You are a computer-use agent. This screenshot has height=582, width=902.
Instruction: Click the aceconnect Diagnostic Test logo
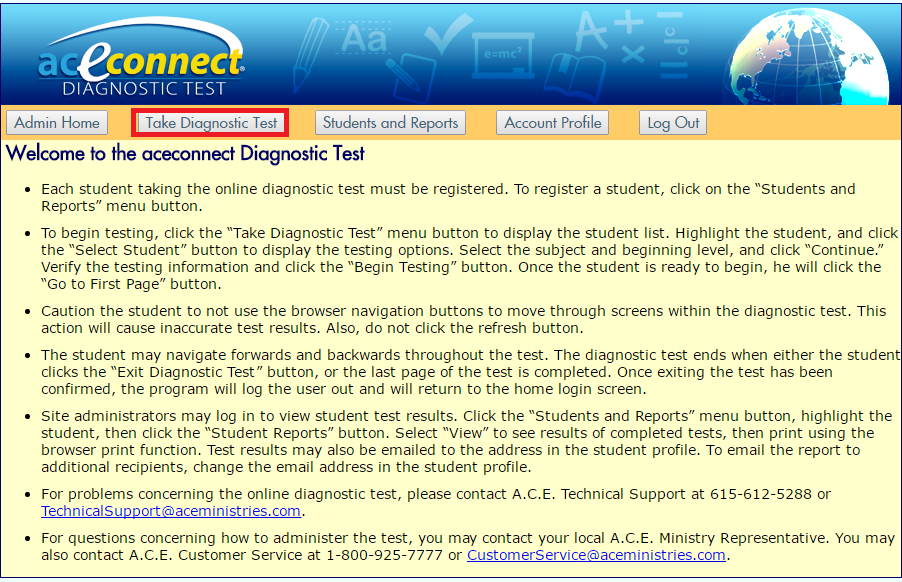coord(142,58)
